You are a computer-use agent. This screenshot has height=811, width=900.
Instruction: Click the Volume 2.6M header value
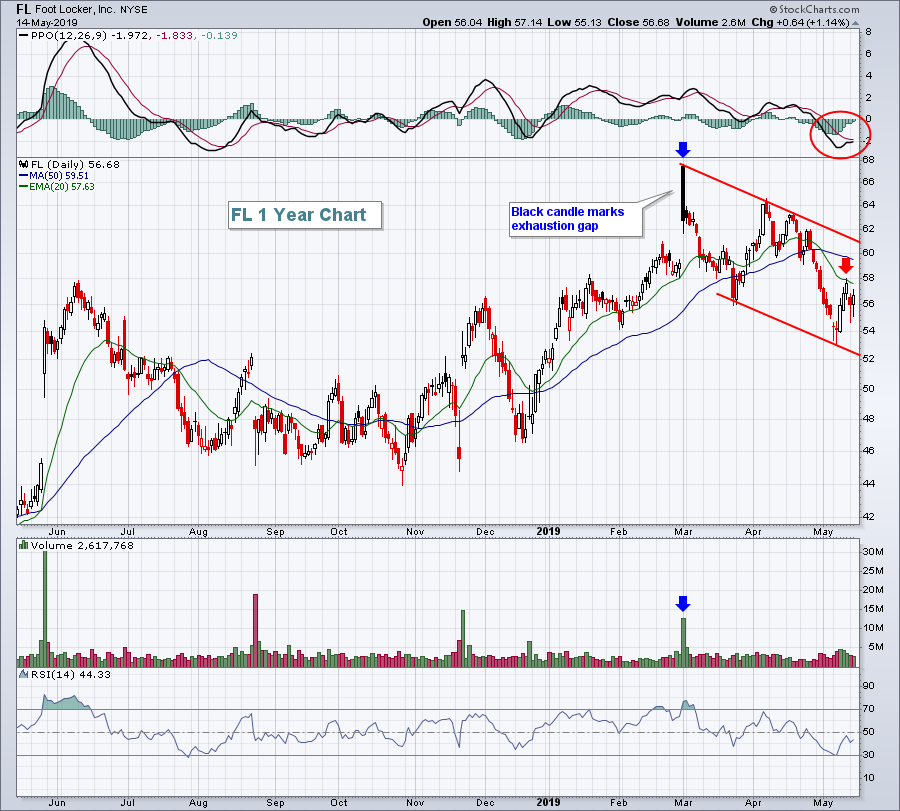711,22
